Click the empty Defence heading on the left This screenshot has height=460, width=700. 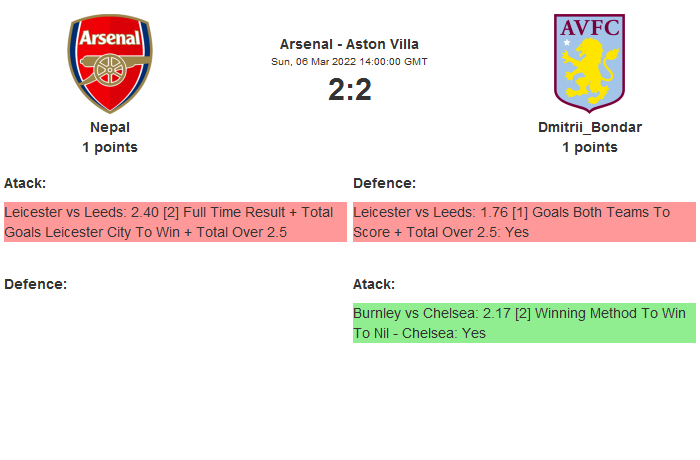(x=35, y=284)
